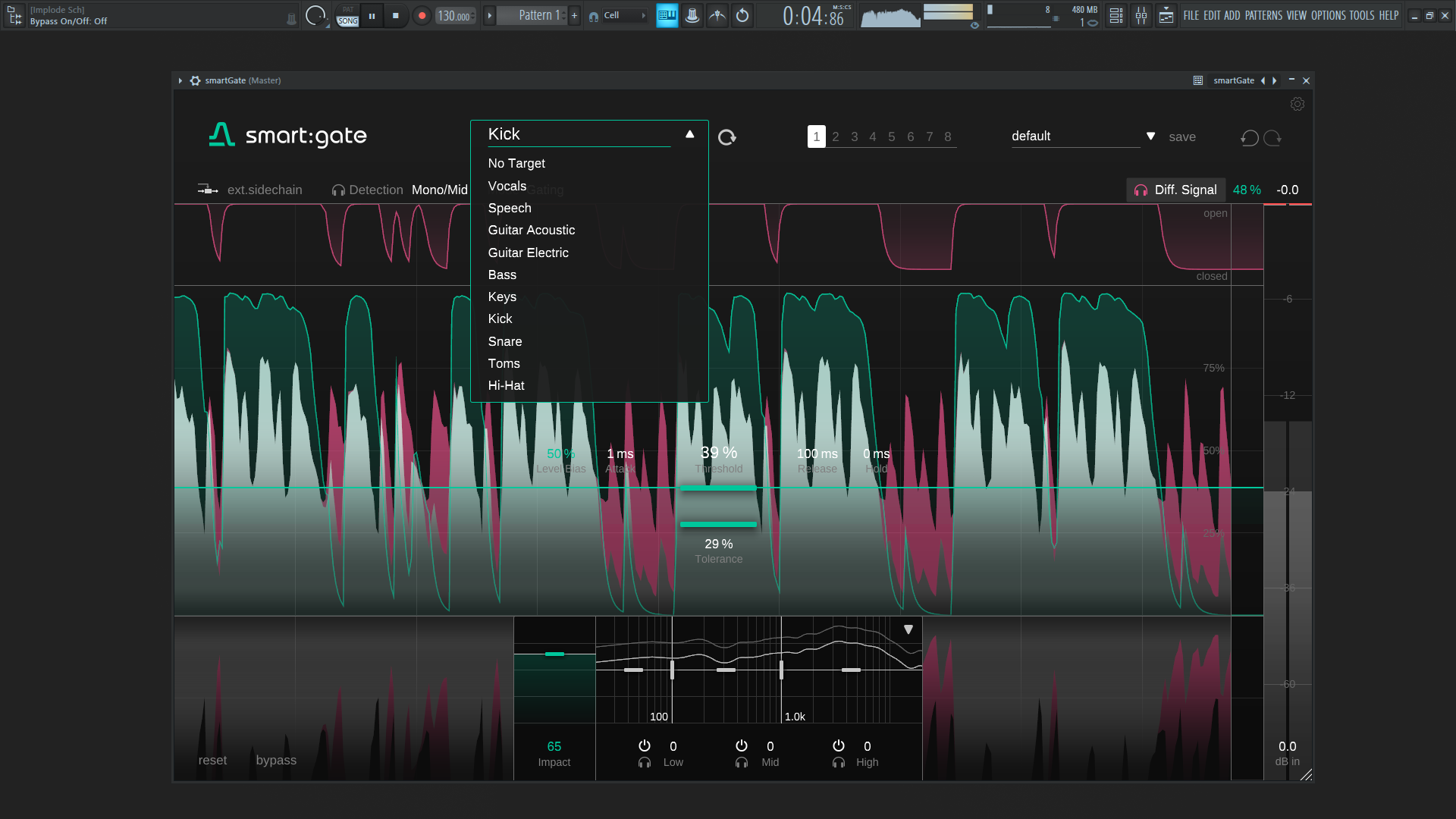Select state slot 2
Viewport: 1456px width, 819px height.
tap(836, 136)
